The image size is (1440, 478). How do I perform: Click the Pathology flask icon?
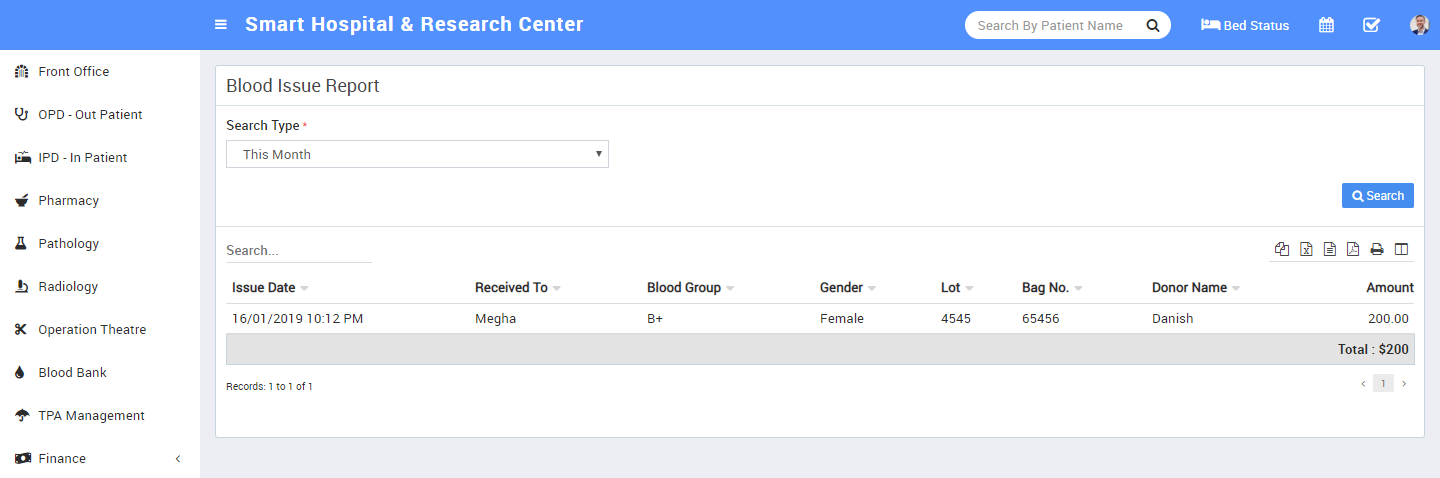point(20,243)
